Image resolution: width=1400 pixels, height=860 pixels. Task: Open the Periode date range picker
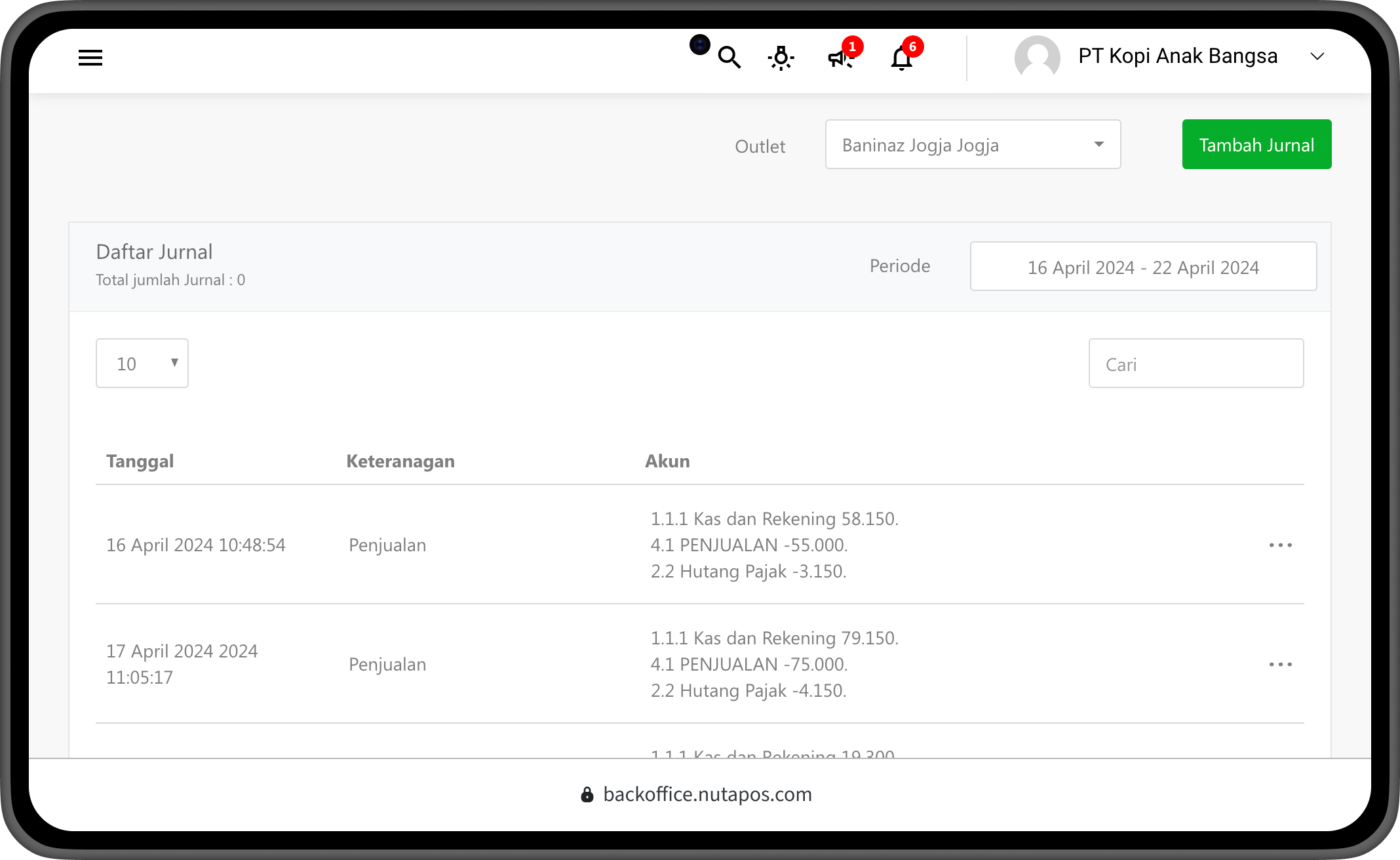click(1143, 267)
